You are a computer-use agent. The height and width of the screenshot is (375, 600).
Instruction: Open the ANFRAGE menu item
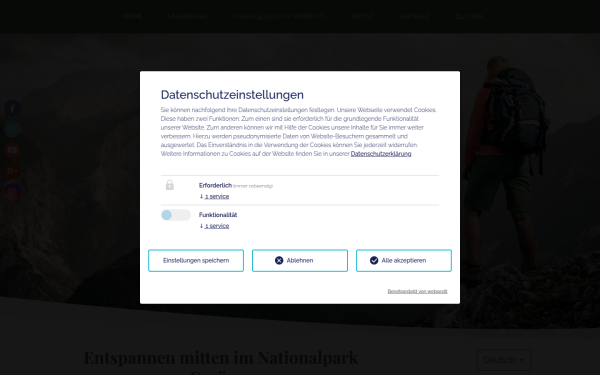415,16
